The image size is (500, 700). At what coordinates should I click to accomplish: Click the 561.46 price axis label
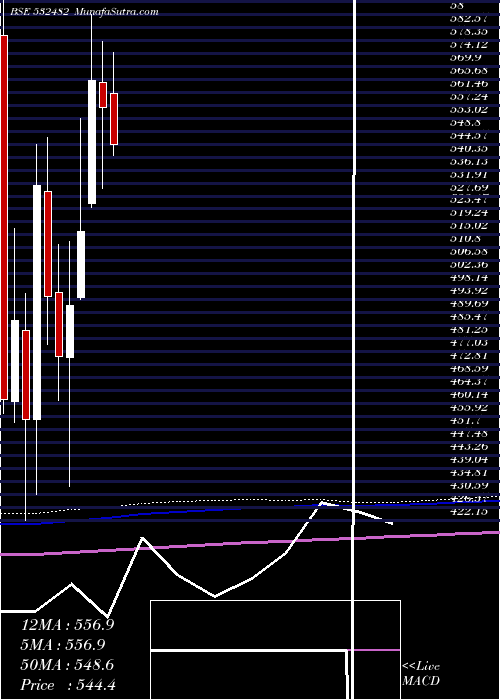coord(469,83)
